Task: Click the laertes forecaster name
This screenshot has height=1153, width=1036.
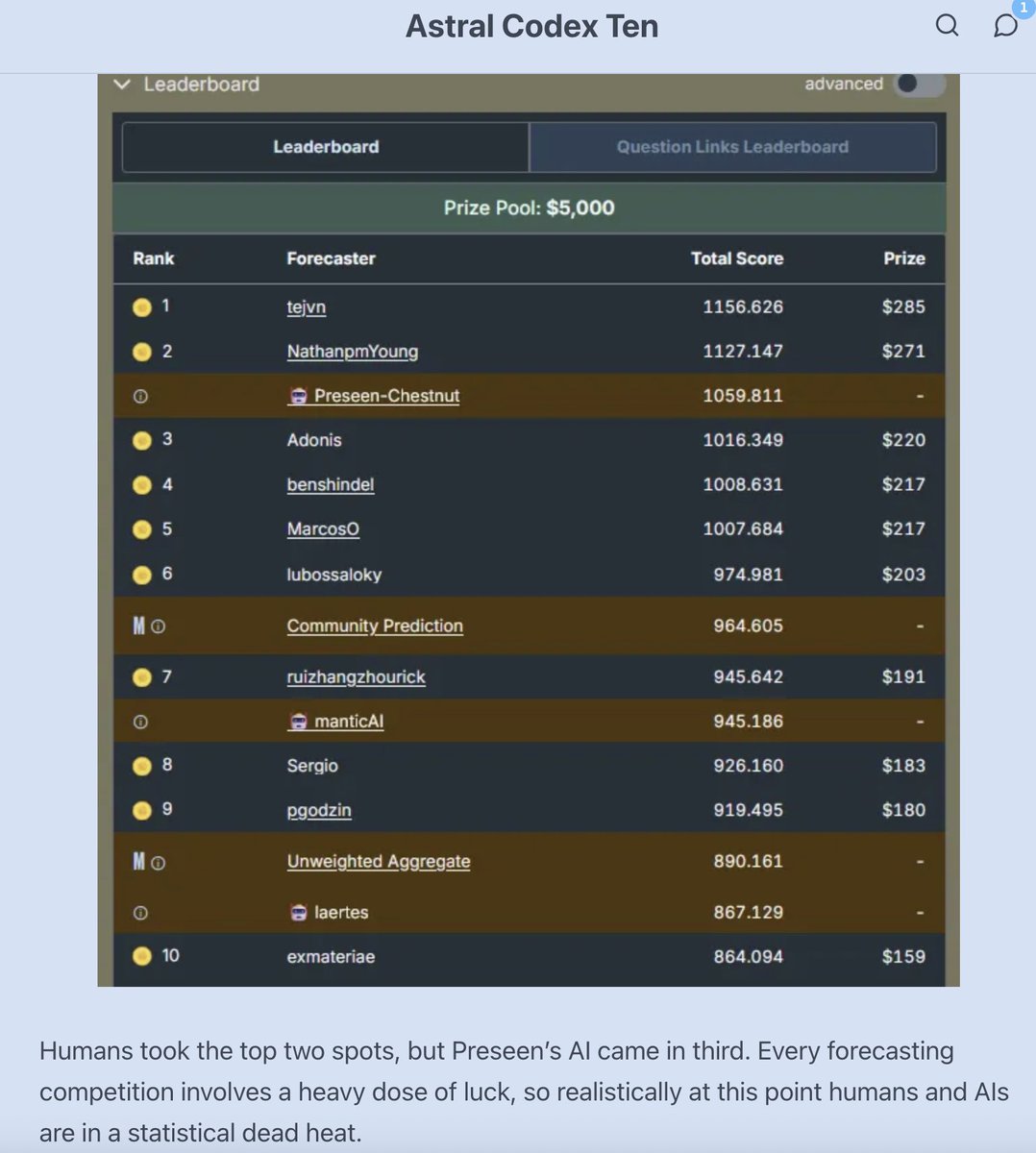Action: point(341,913)
